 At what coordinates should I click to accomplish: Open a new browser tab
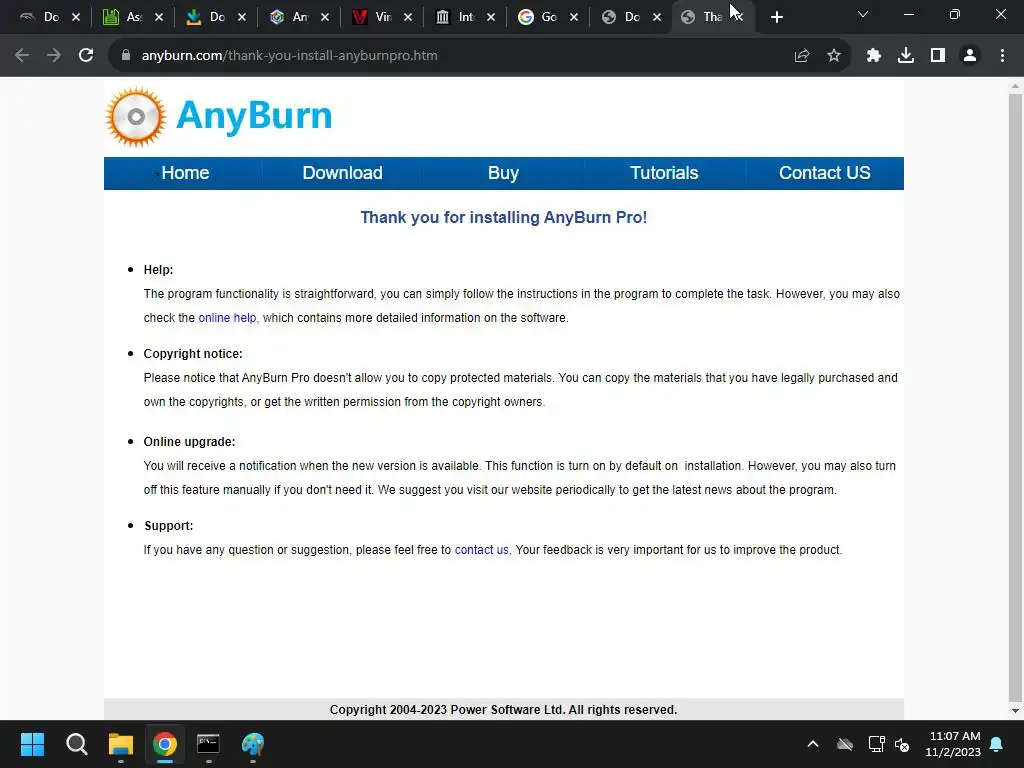click(776, 17)
